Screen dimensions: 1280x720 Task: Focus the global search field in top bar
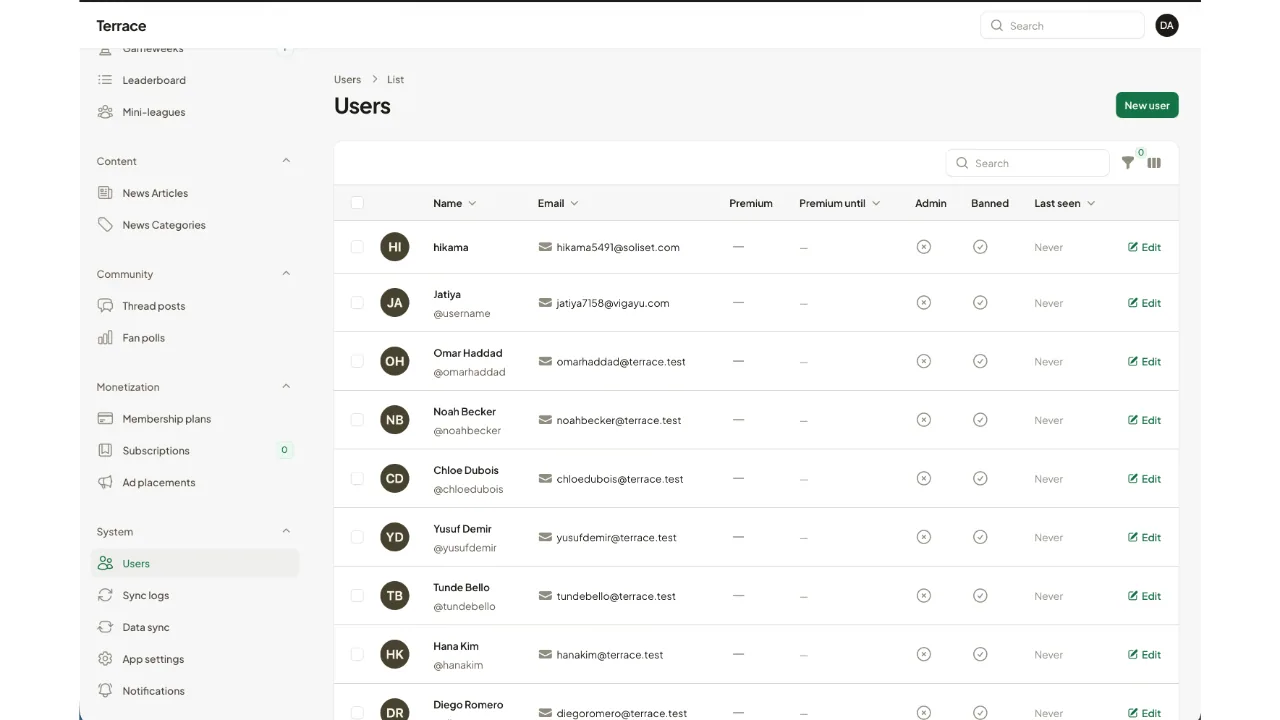(1062, 26)
